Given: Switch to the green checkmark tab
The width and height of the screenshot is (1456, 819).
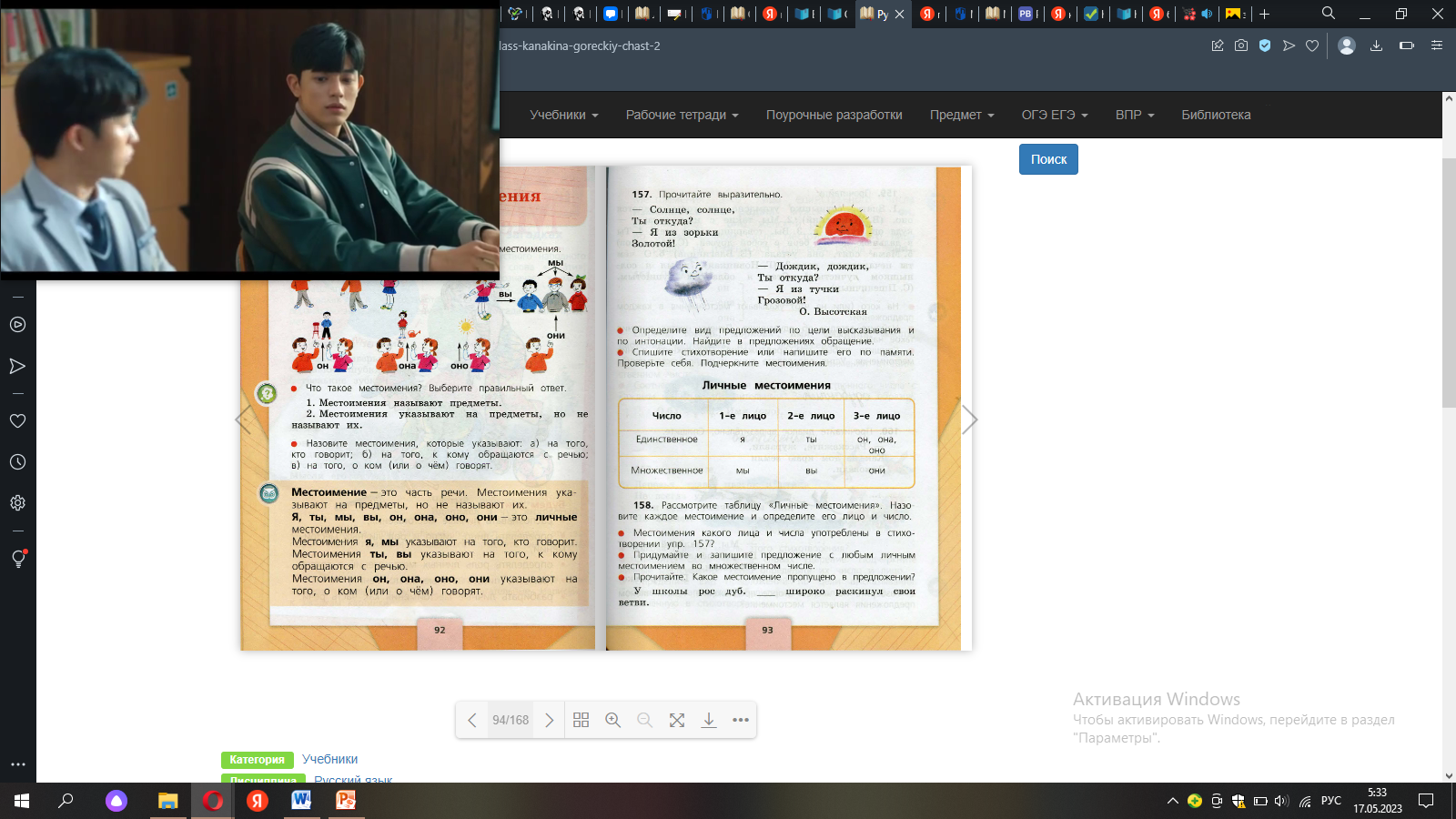Looking at the screenshot, I should pyautogui.click(x=1091, y=14).
